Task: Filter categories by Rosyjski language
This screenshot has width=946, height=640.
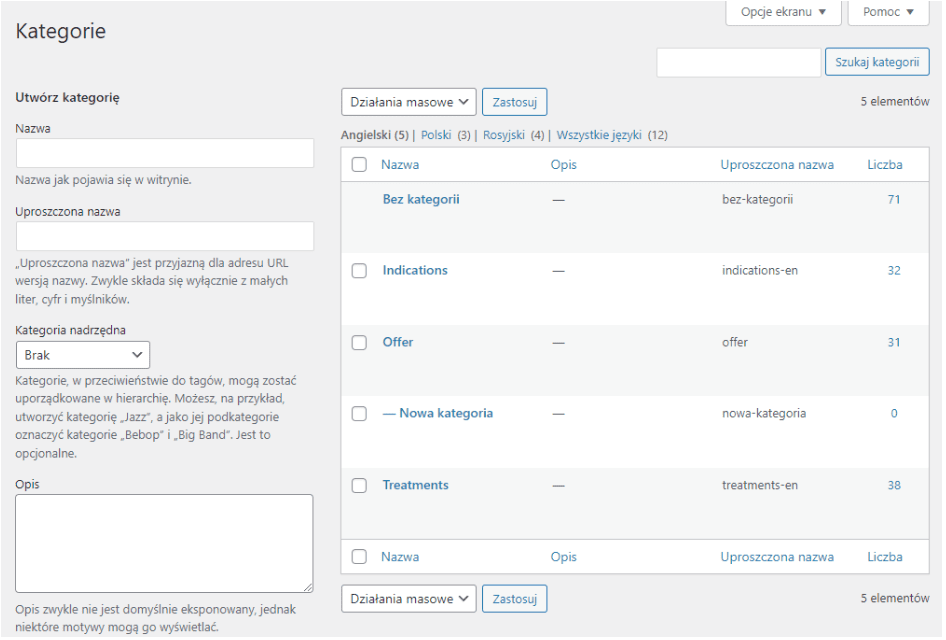Action: tap(503, 135)
